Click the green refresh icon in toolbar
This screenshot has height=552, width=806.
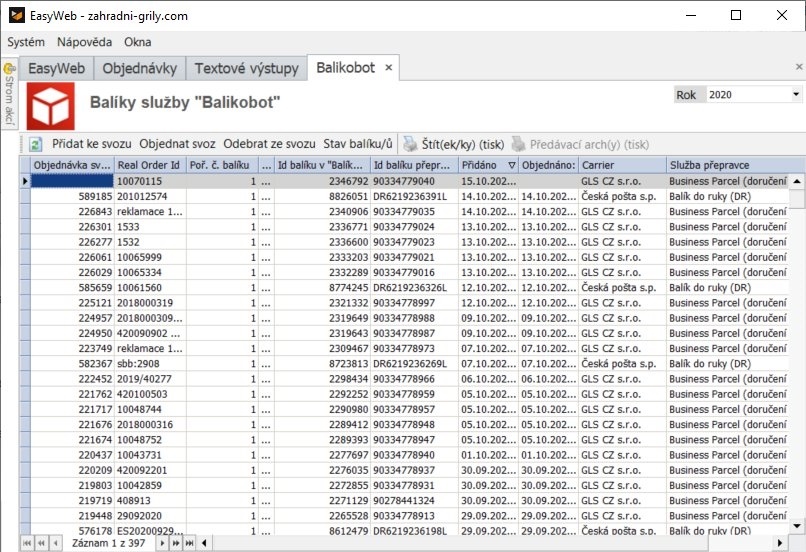(x=35, y=144)
